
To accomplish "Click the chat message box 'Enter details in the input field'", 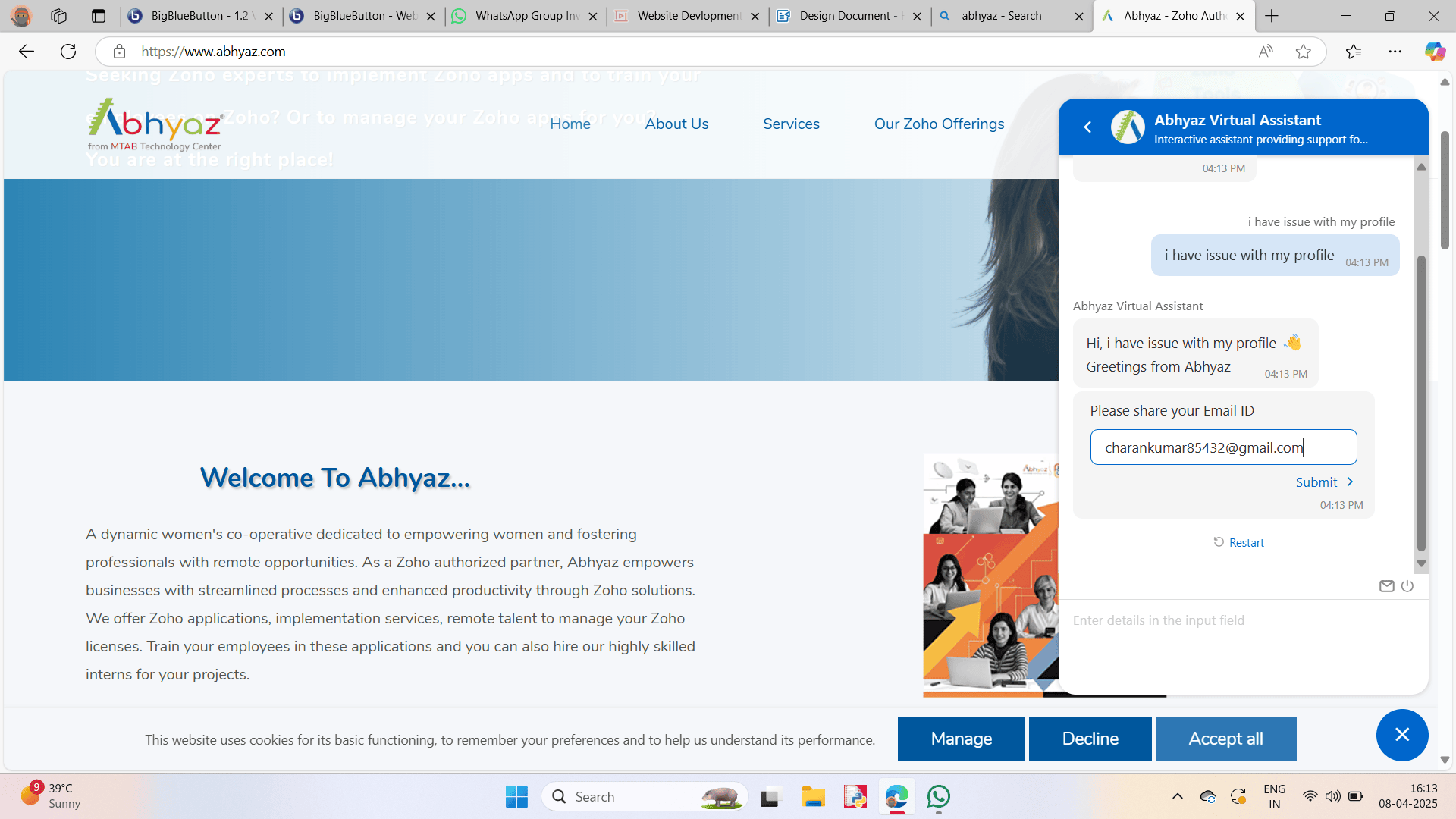I will pos(1244,620).
